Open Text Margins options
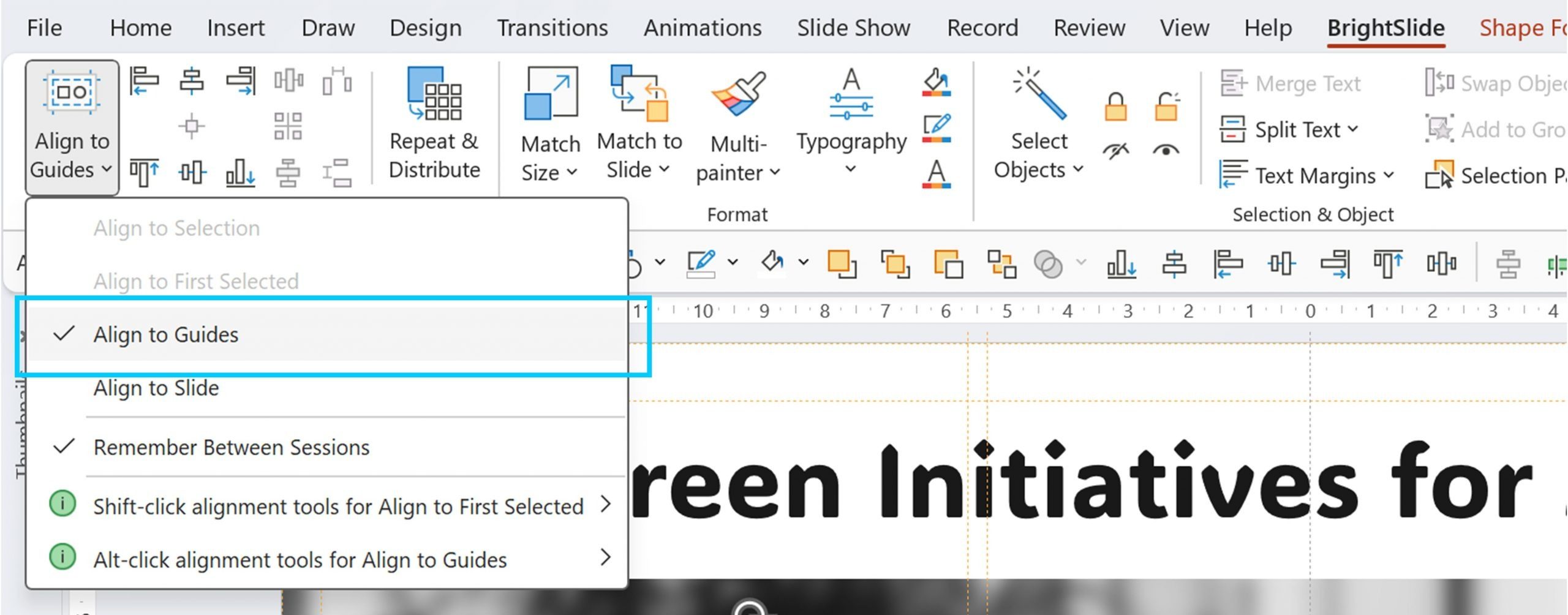This screenshot has height=615, width=1568. [x=1314, y=176]
